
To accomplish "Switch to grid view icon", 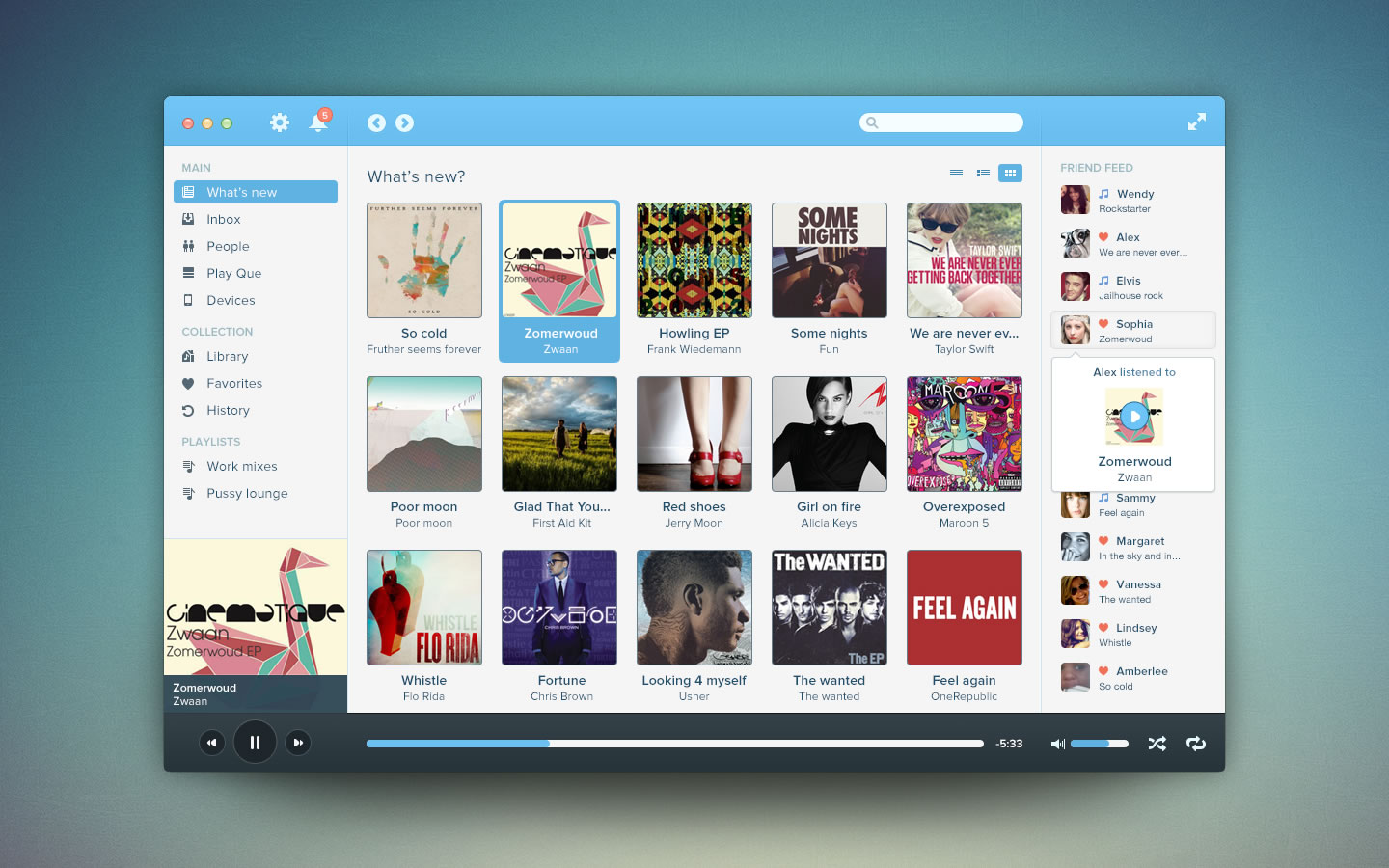I will pos(1010,174).
